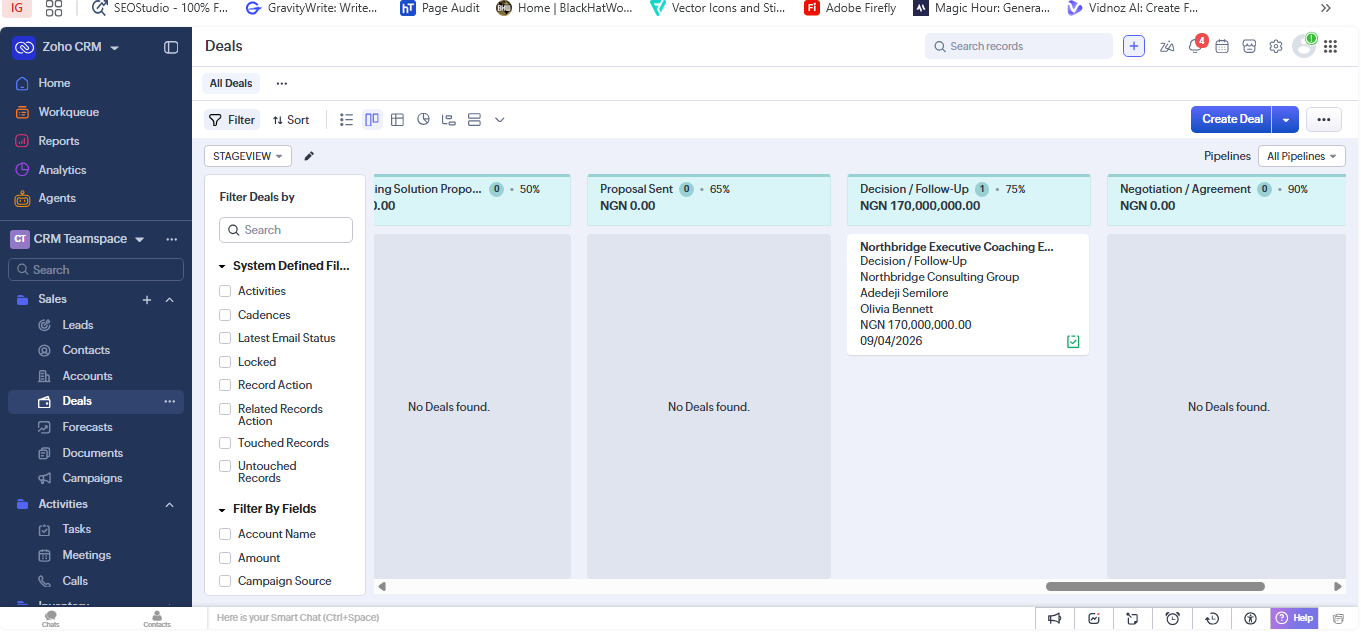The width and height of the screenshot is (1361, 633).
Task: Check the Campaign Source filter checkbox
Action: (x=225, y=581)
